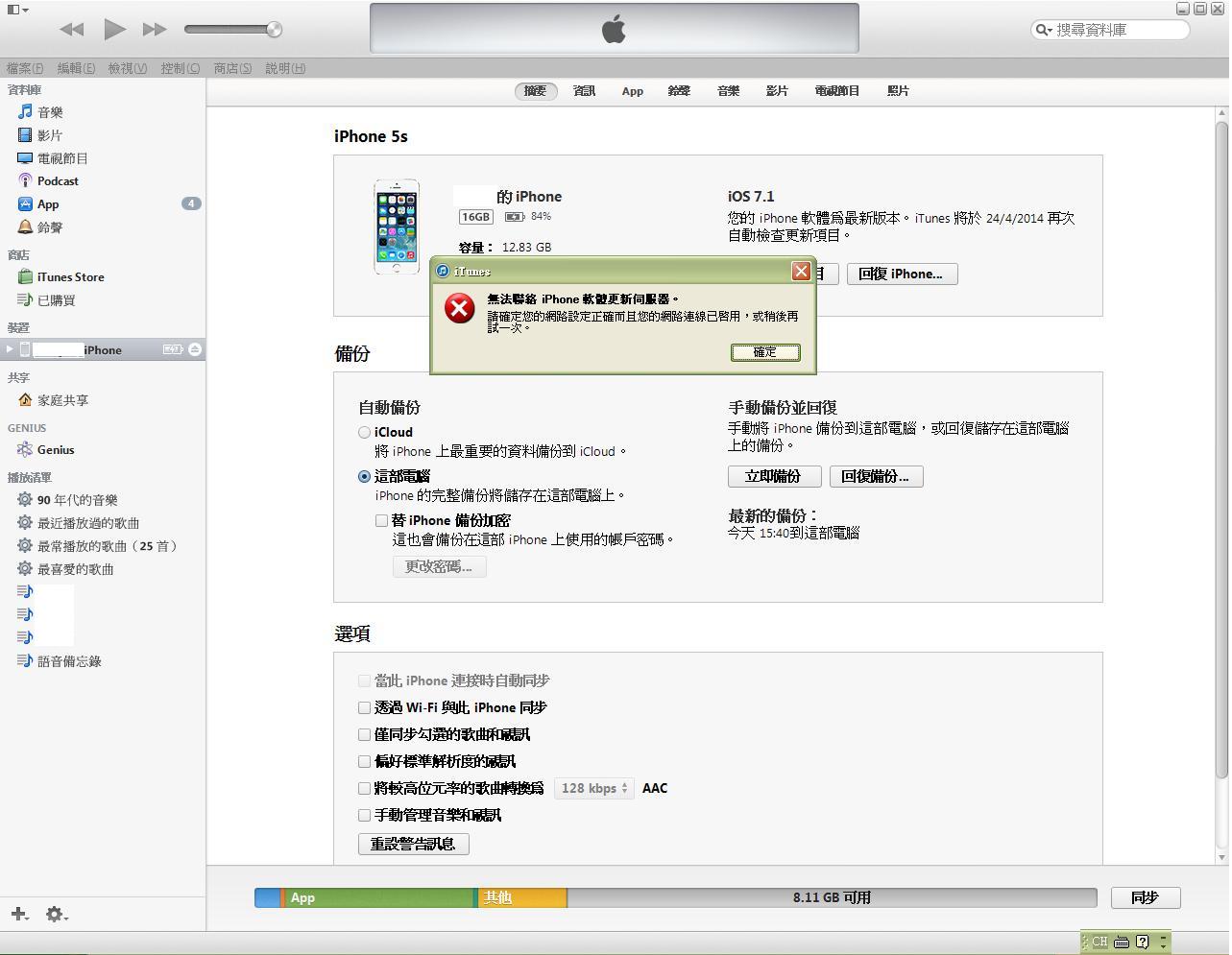Click the 回復 iPhone... restore button

[902, 274]
